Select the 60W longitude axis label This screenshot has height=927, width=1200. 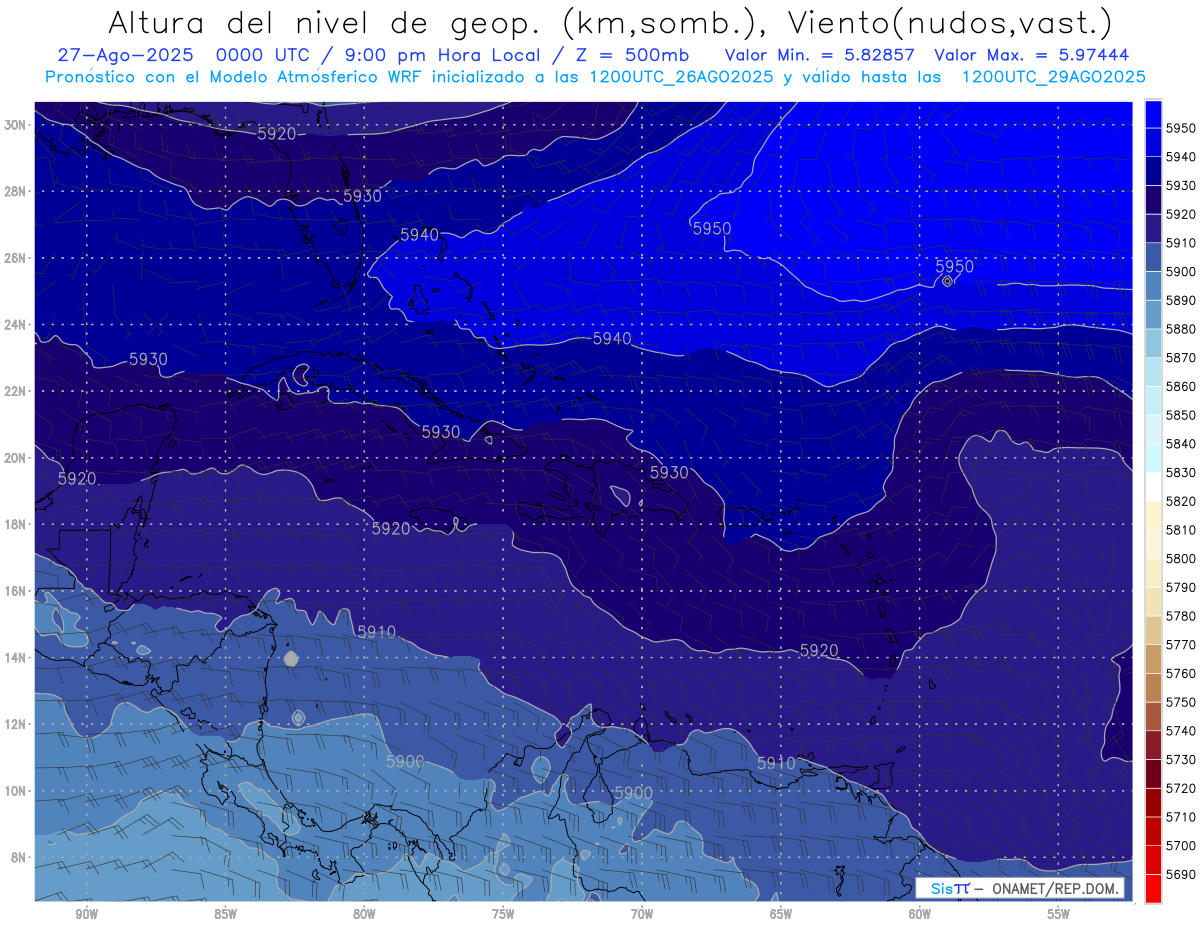pos(920,913)
